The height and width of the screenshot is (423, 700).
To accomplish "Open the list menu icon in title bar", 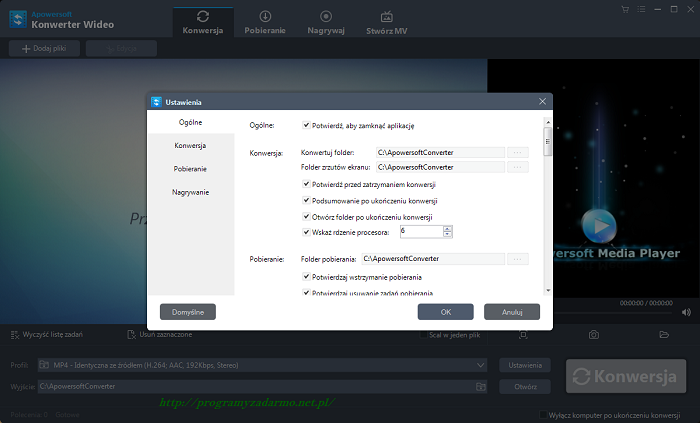I will 640,9.
